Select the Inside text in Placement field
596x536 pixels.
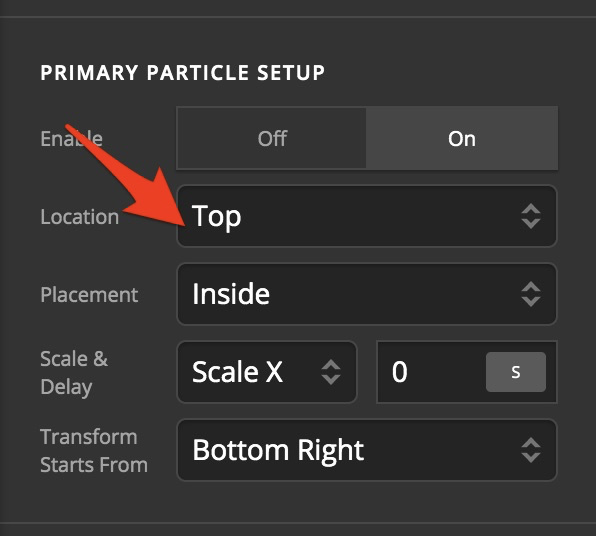(231, 294)
